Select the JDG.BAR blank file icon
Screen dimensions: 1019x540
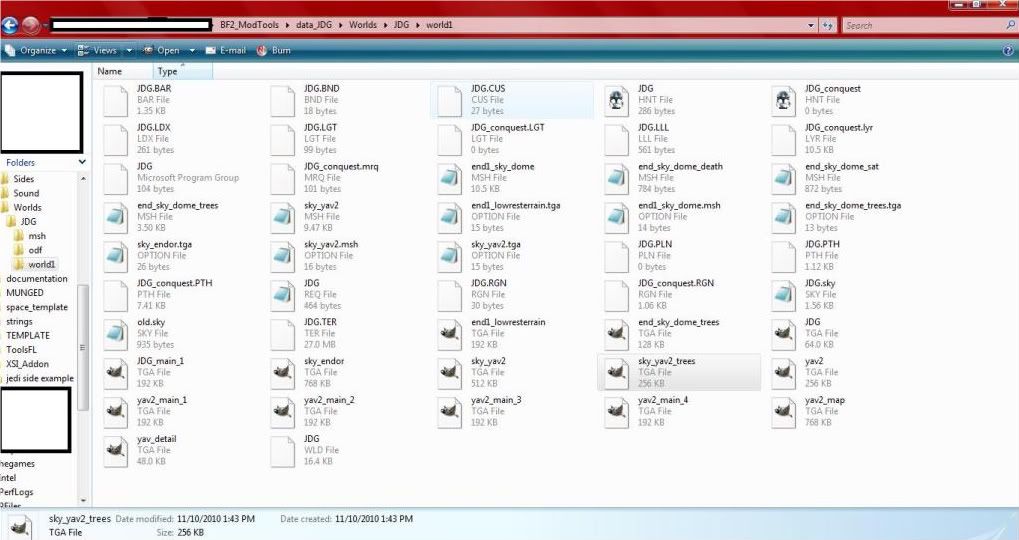(x=116, y=101)
